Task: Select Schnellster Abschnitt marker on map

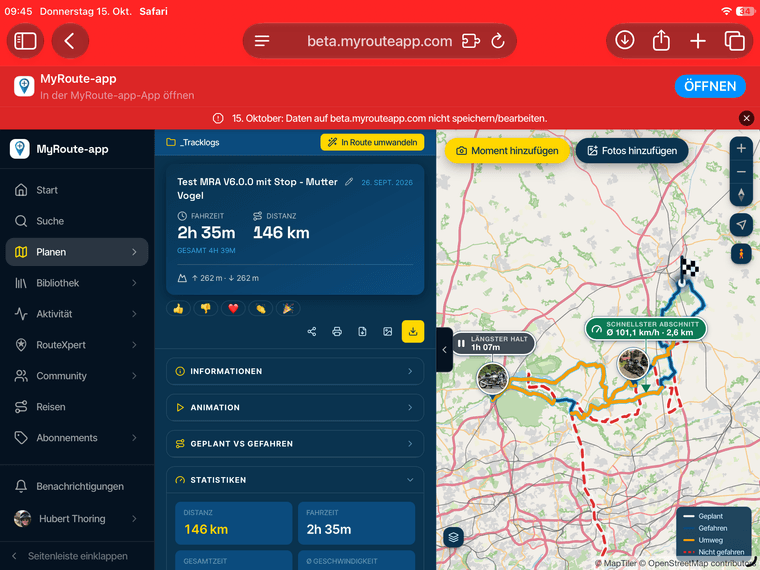Action: (x=646, y=329)
